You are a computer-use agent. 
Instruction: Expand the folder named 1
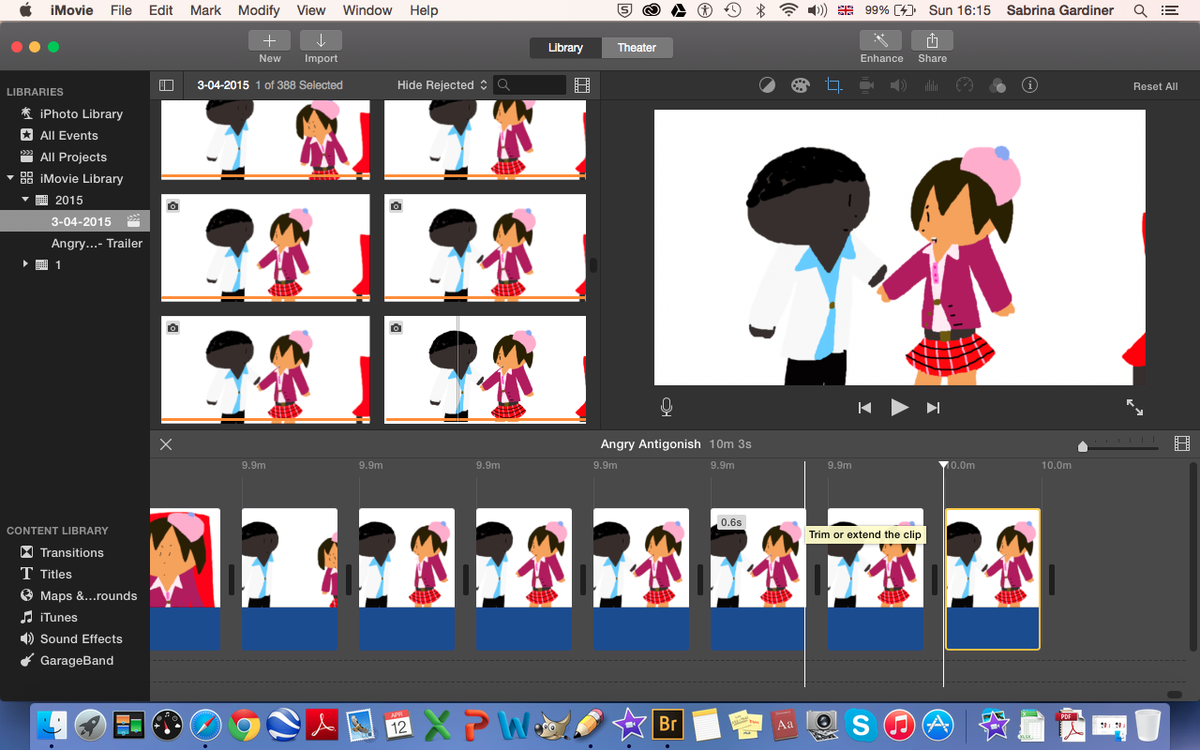(x=26, y=264)
